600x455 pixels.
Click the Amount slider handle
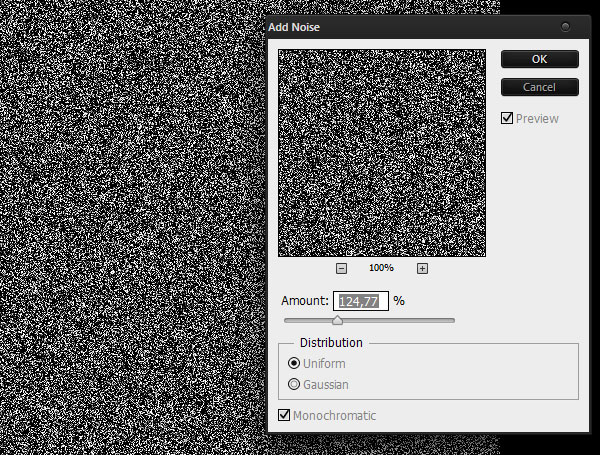click(337, 320)
